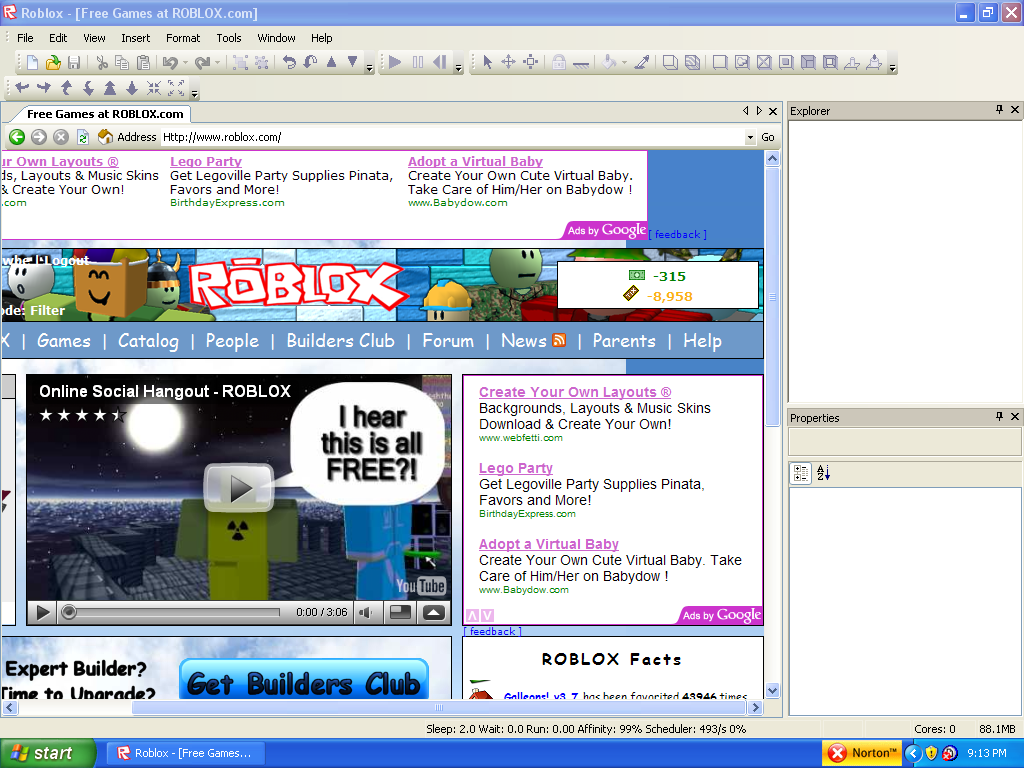Click the Builders Club navigation link

pyautogui.click(x=340, y=341)
